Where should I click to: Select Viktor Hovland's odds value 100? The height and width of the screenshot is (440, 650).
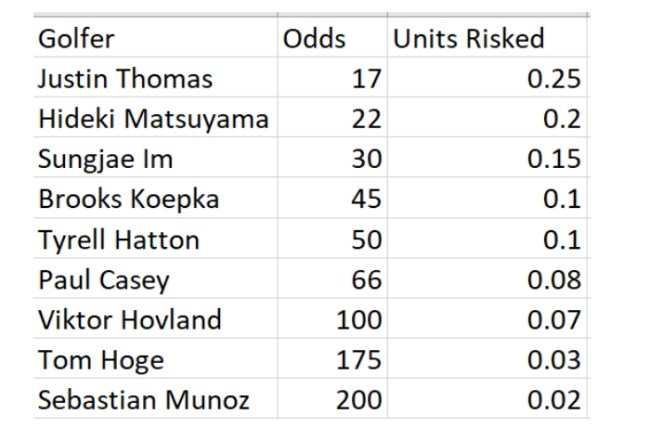[360, 320]
